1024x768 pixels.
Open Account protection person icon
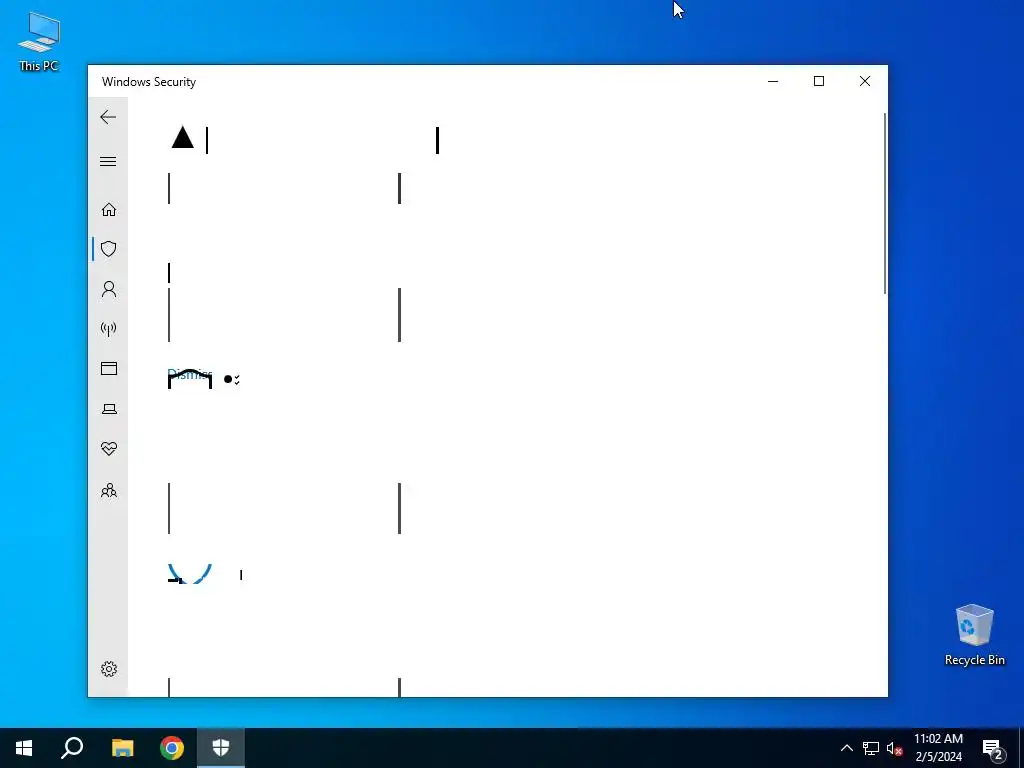(109, 289)
